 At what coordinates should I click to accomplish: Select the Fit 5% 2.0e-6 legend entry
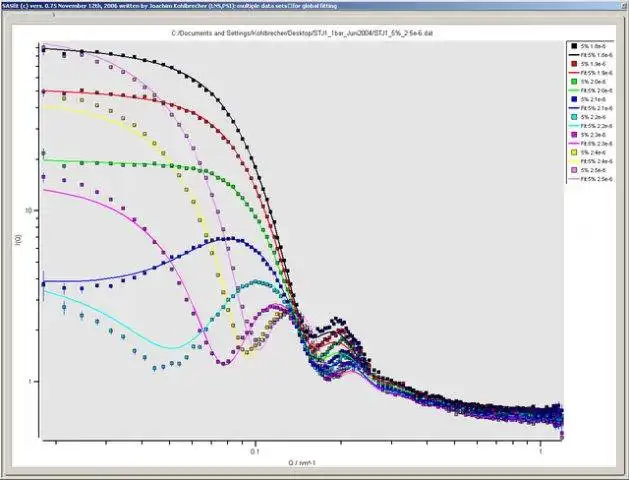[590, 90]
